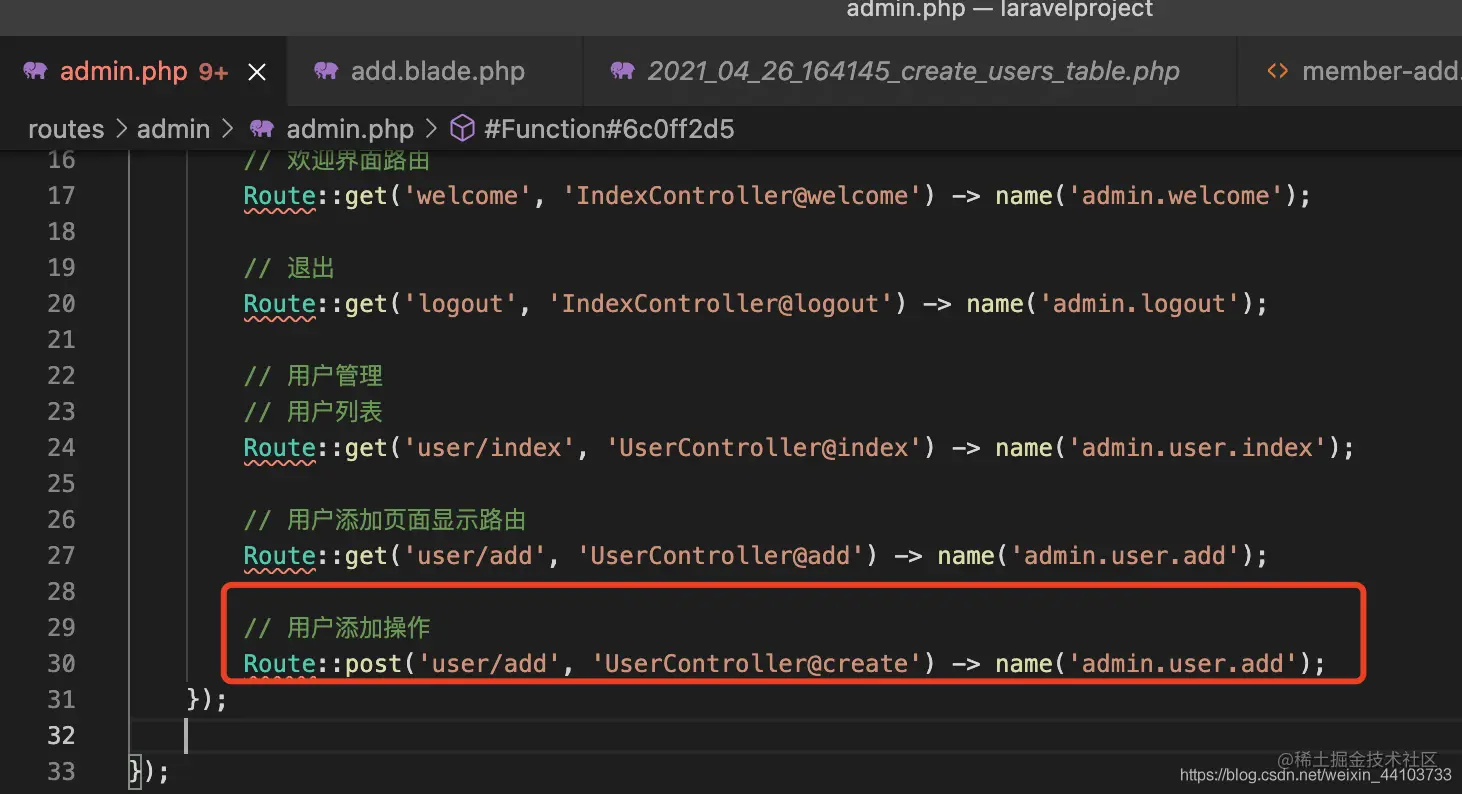Switch to the admin.php tab
The height and width of the screenshot is (794, 1462).
coord(143,71)
